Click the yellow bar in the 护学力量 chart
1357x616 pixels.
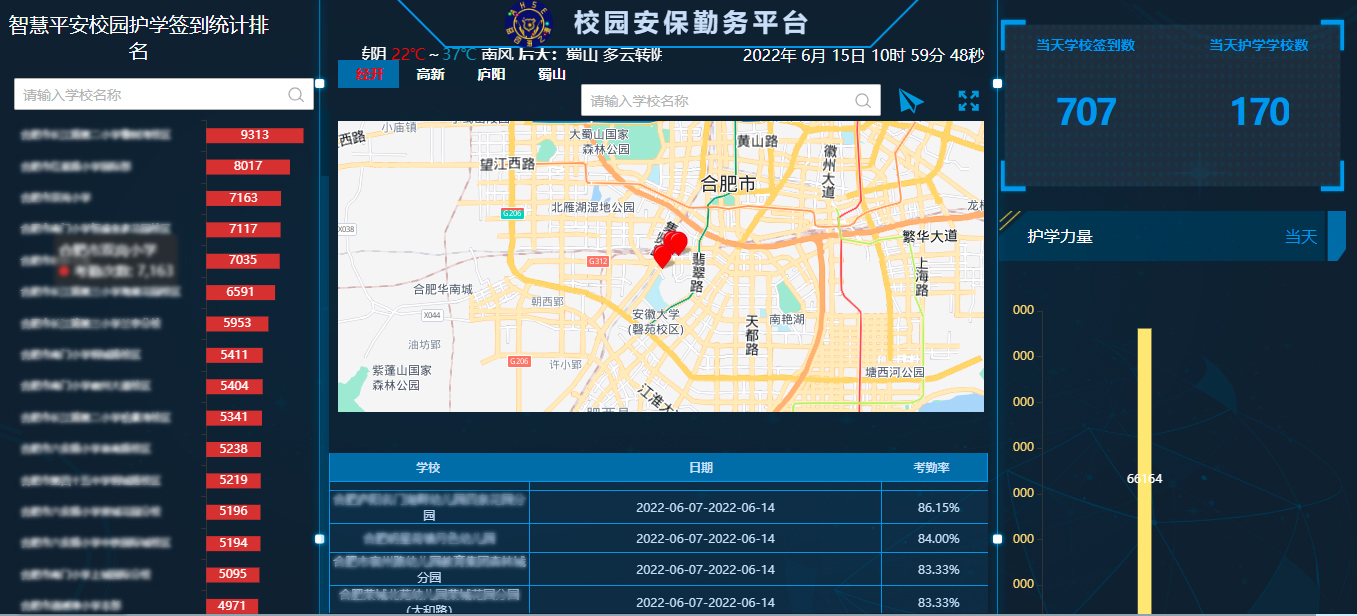coord(1144,470)
